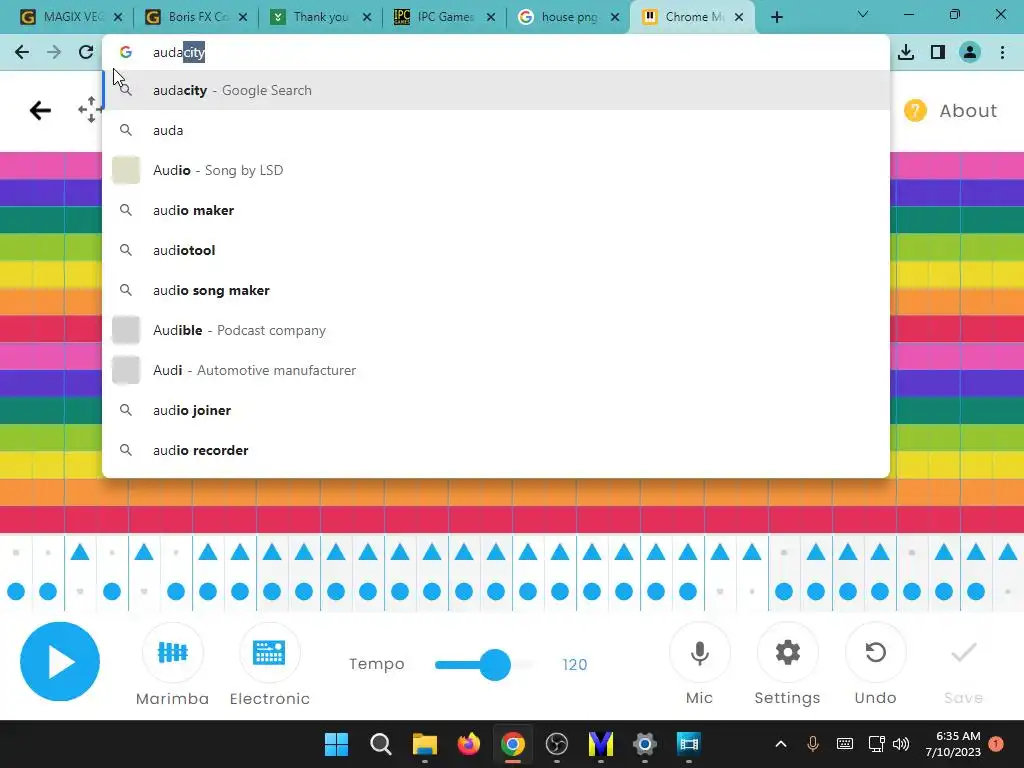Viewport: 1024px width, 768px height.
Task: Click the Chrome forward navigation arrow
Action: (x=54, y=52)
